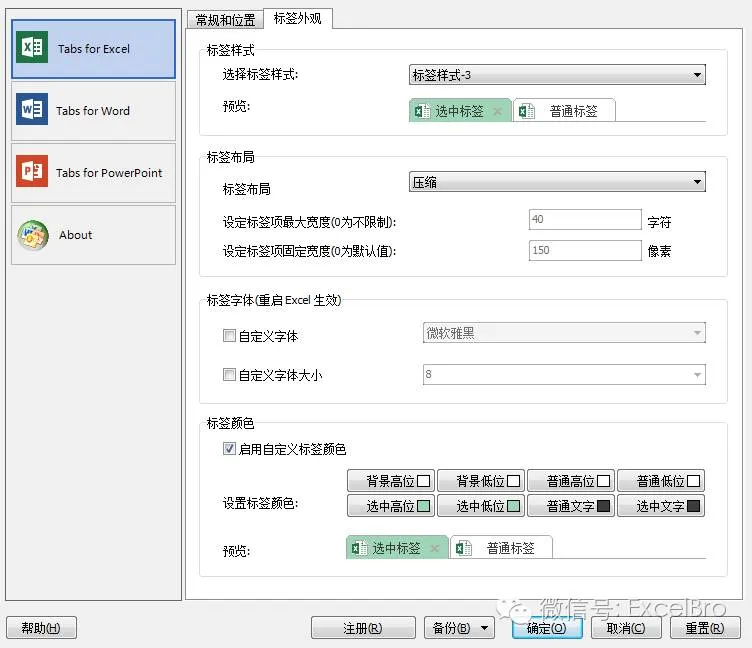The width and height of the screenshot is (752, 648).
Task: Select Tabs for PowerPoint text in sidebar
Action: pyautogui.click(x=109, y=173)
